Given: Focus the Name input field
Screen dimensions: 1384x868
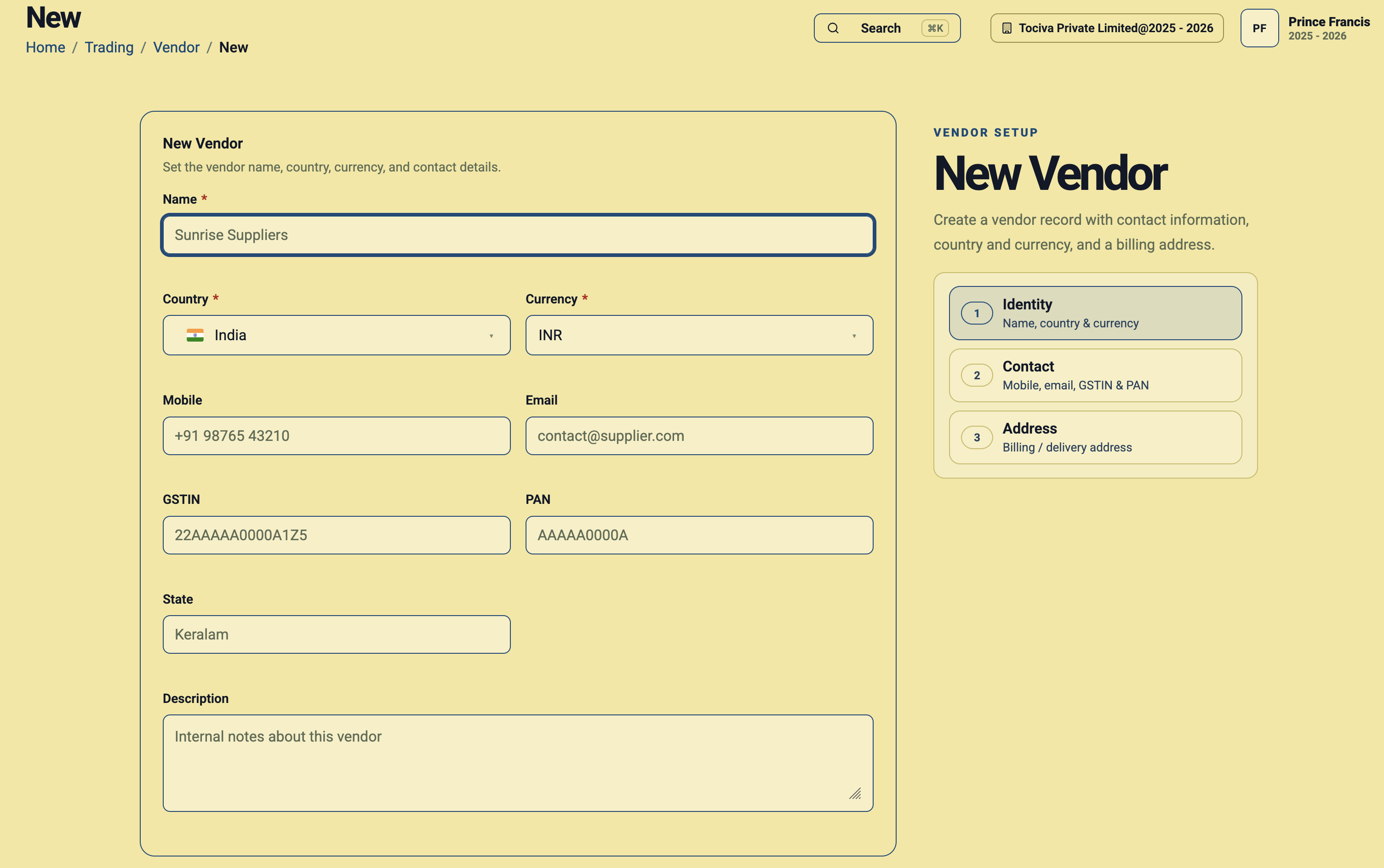Looking at the screenshot, I should tap(518, 235).
